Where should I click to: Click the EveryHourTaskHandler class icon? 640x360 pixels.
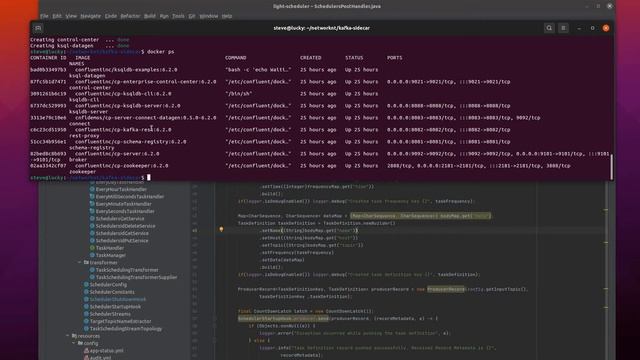point(92,189)
